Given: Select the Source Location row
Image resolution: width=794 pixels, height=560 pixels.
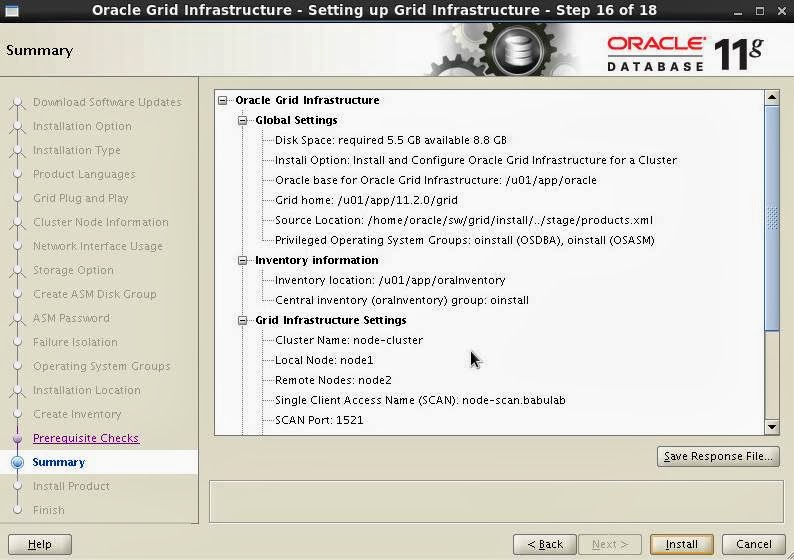Looking at the screenshot, I should point(463,220).
